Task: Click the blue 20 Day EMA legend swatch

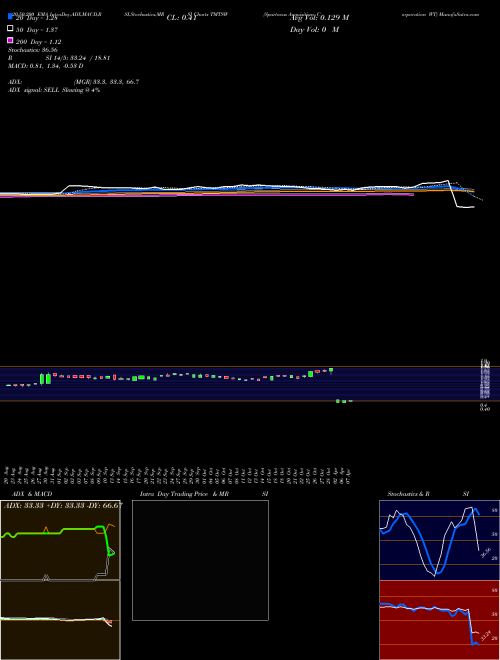Action: [10, 16]
